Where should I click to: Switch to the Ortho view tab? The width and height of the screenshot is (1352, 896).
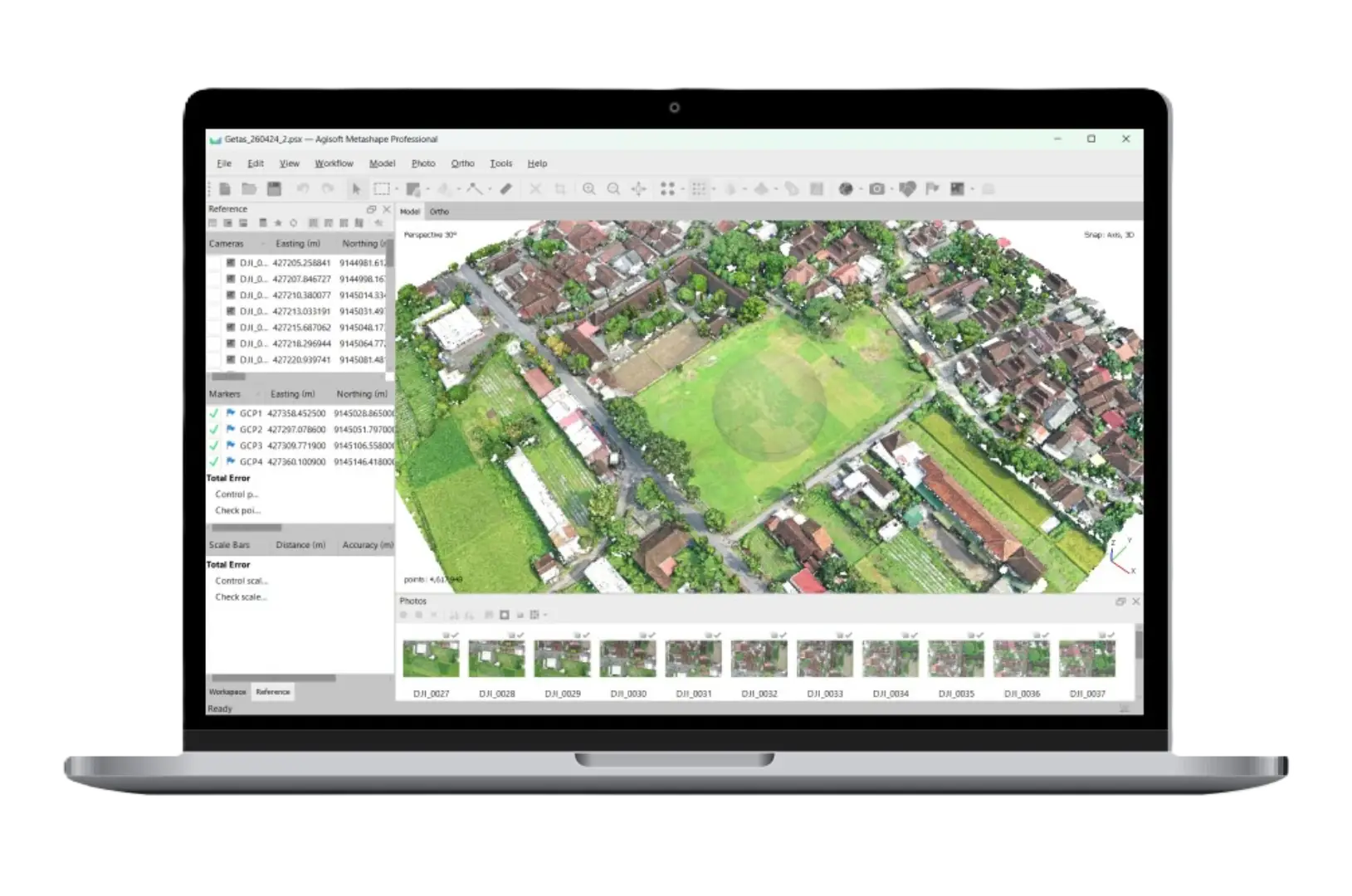coord(439,212)
